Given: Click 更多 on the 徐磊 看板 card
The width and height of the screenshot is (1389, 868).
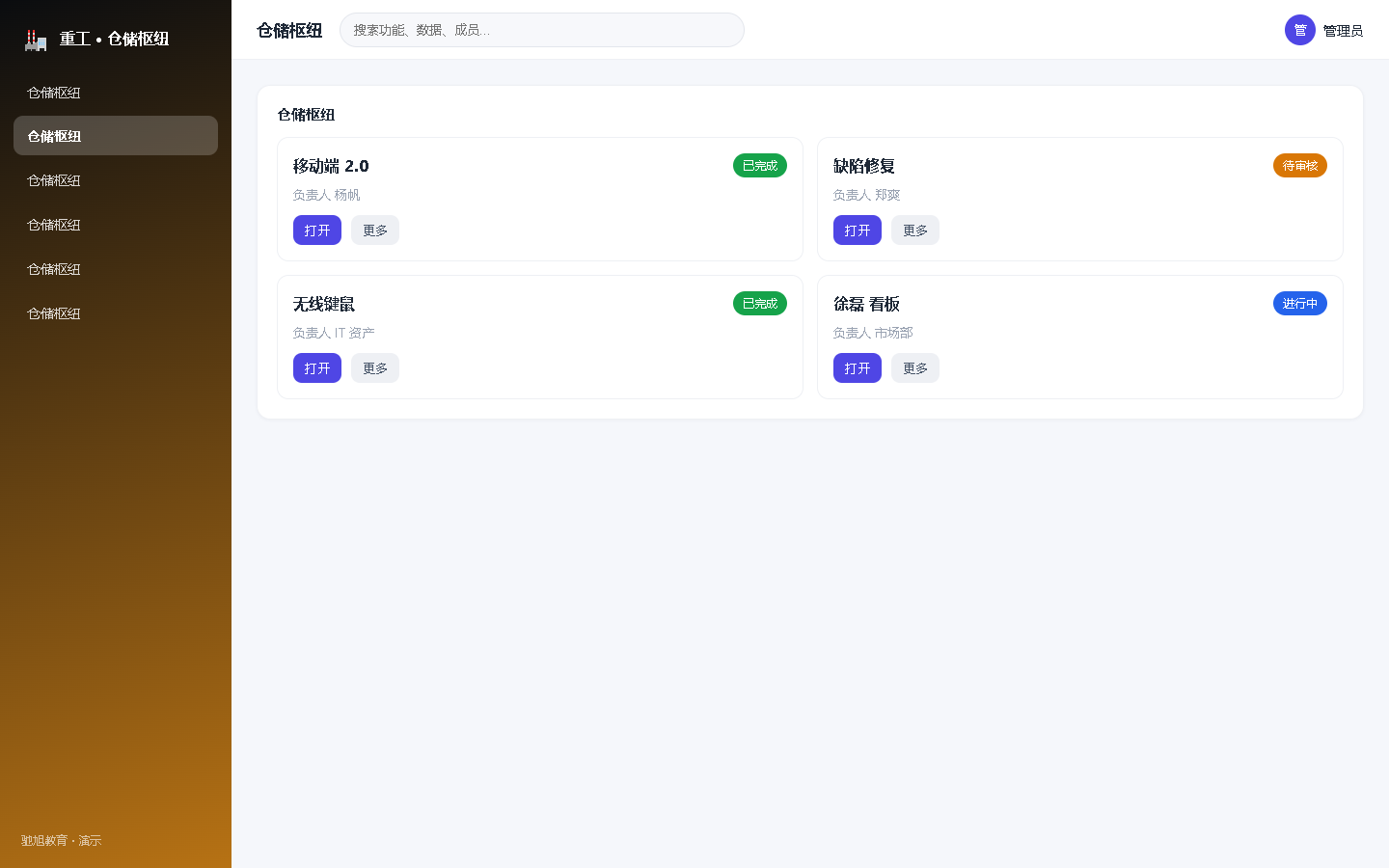Looking at the screenshot, I should coord(915,368).
